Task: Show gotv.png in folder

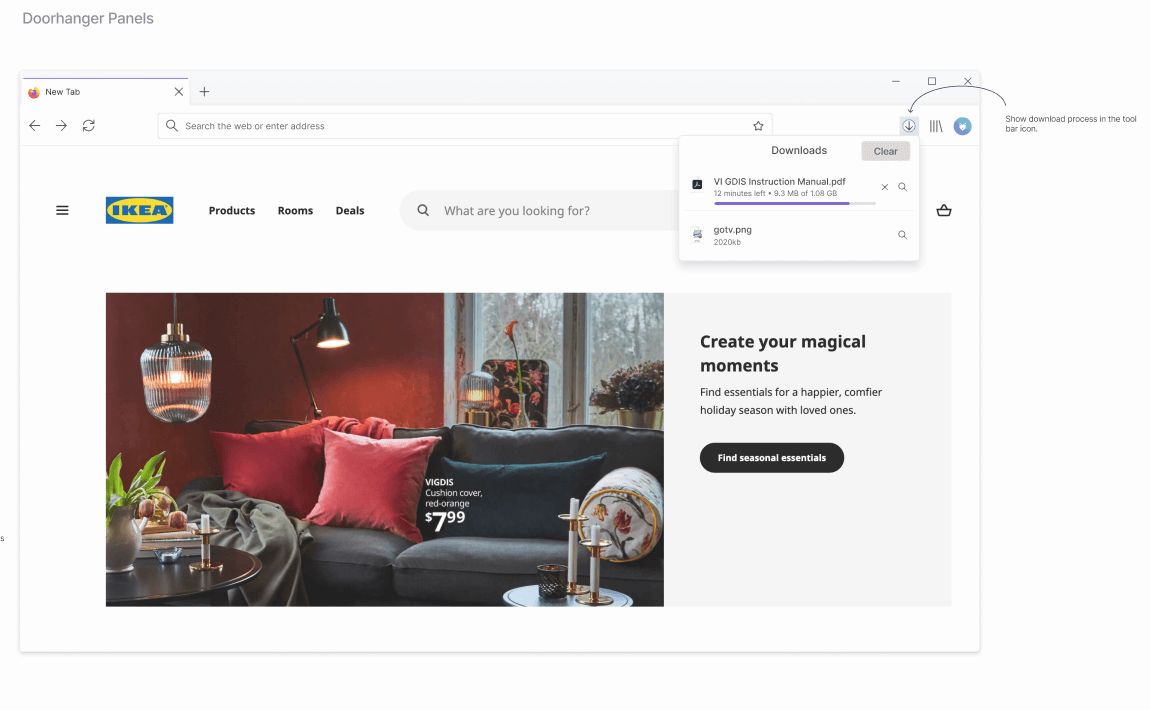Action: (902, 235)
